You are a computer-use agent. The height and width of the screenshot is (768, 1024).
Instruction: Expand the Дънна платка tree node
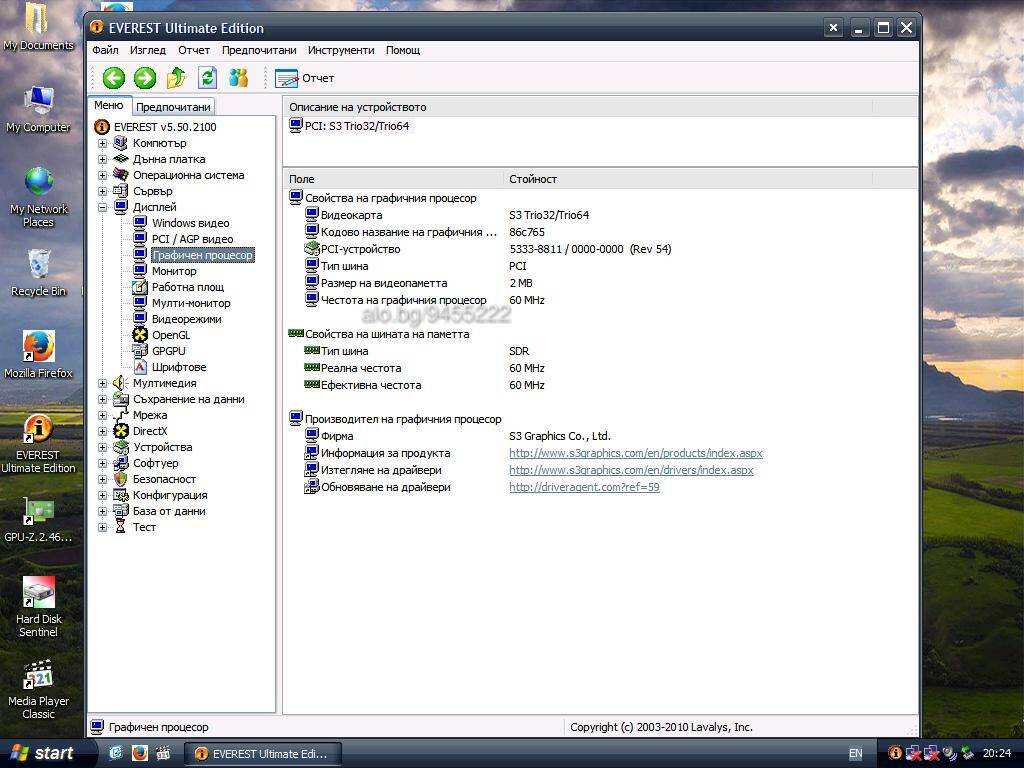[x=103, y=159]
